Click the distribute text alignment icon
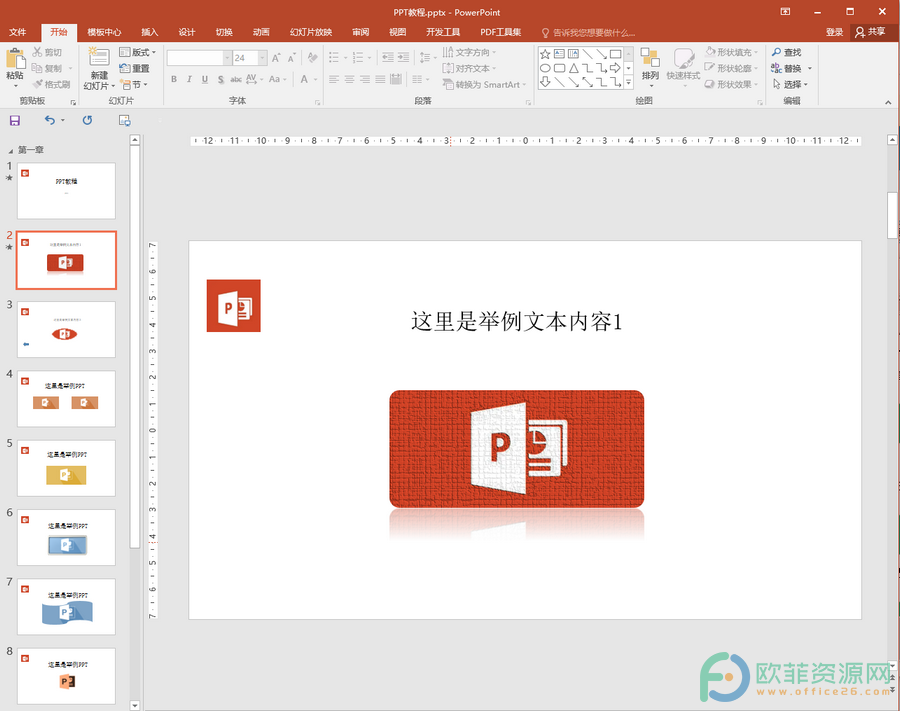This screenshot has width=900, height=711. [396, 79]
